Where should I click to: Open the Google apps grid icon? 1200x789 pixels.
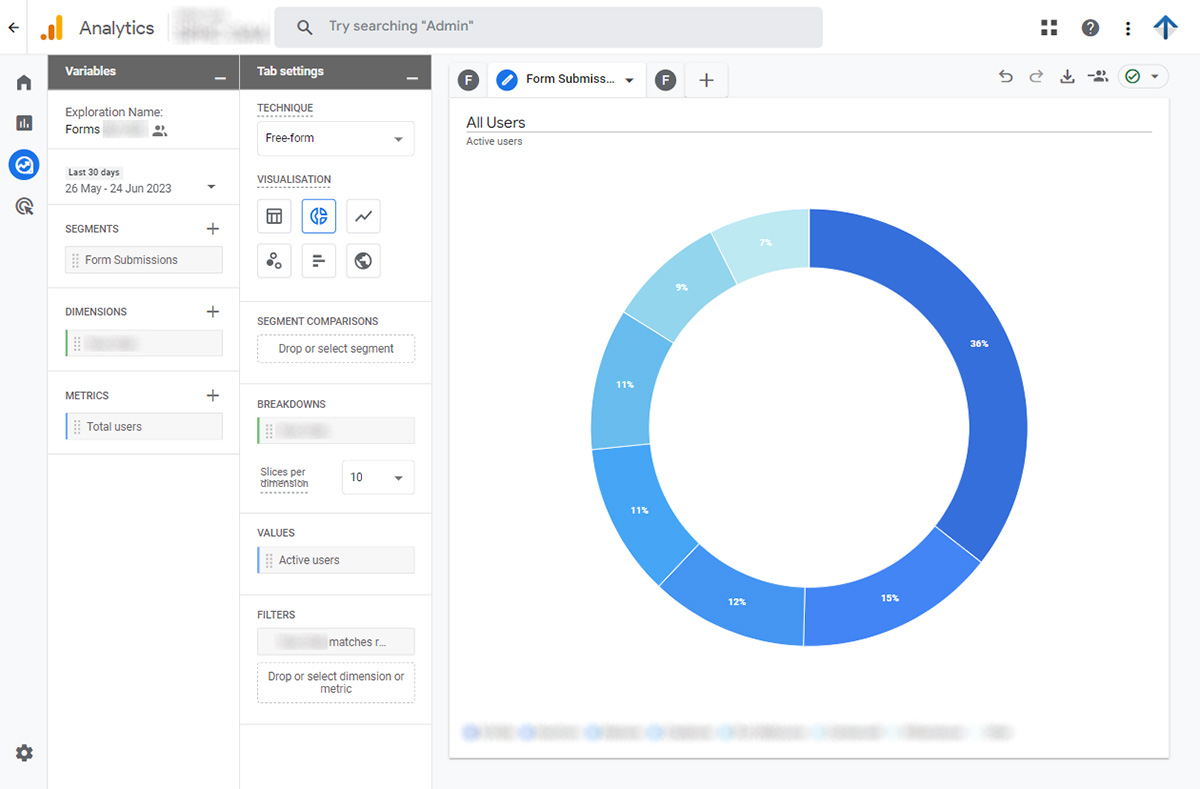1049,28
